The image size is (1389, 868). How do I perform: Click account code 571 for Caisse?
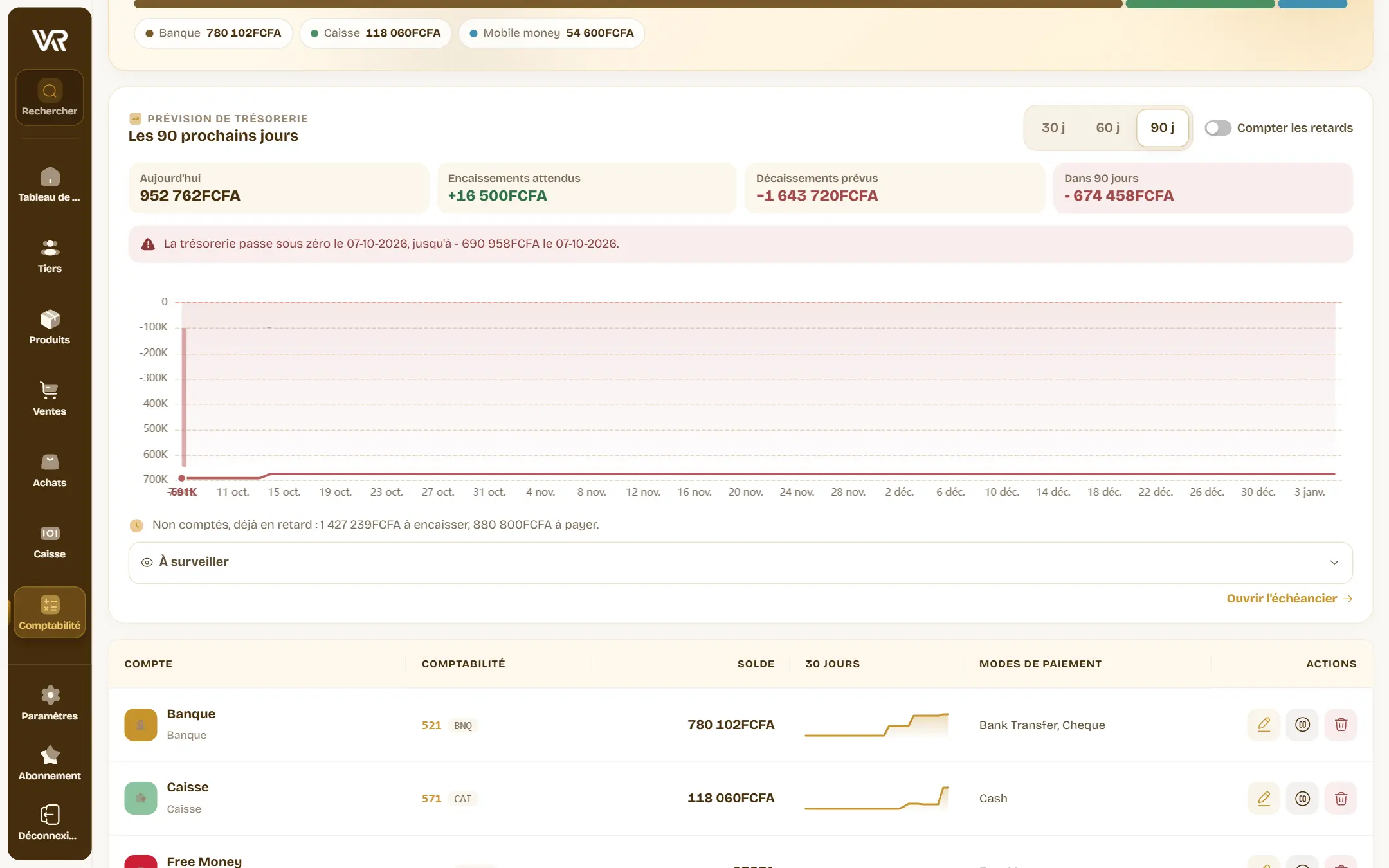pyautogui.click(x=431, y=799)
